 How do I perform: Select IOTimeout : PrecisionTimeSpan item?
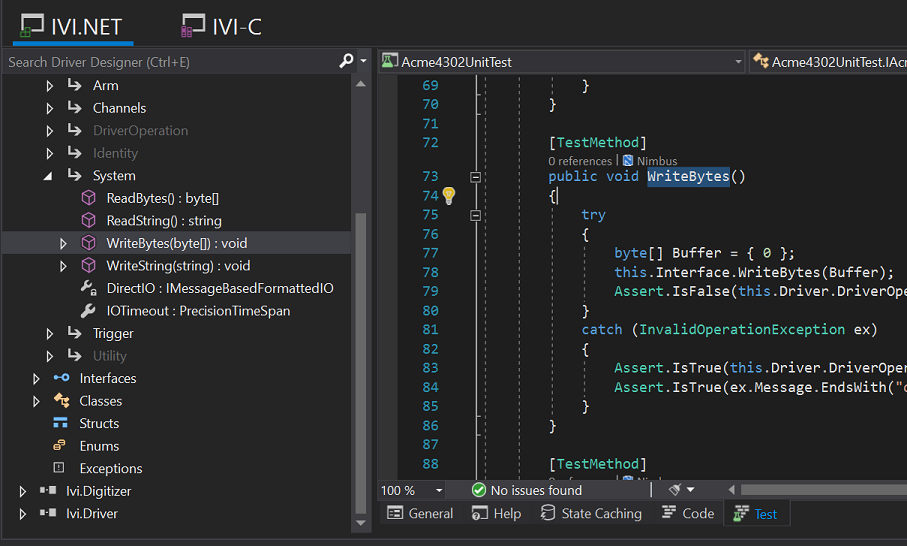(198, 311)
